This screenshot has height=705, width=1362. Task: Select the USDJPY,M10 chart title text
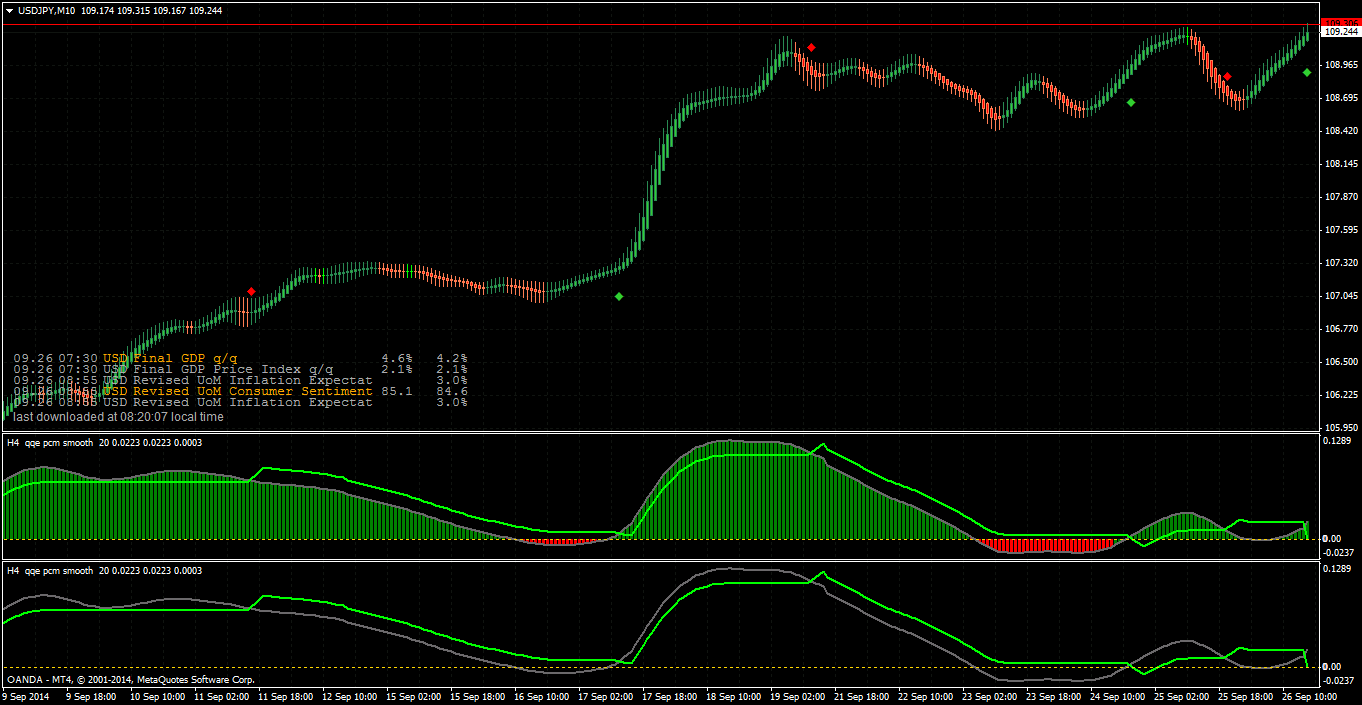(x=47, y=10)
